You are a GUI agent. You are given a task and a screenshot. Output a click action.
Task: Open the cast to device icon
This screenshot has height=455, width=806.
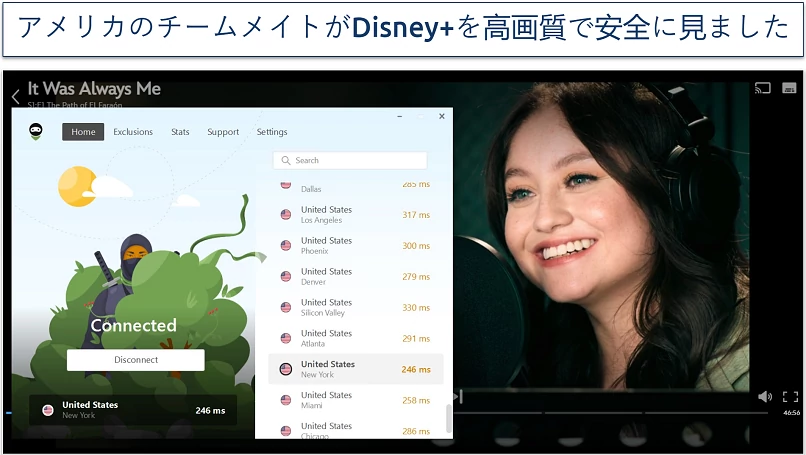tap(762, 88)
